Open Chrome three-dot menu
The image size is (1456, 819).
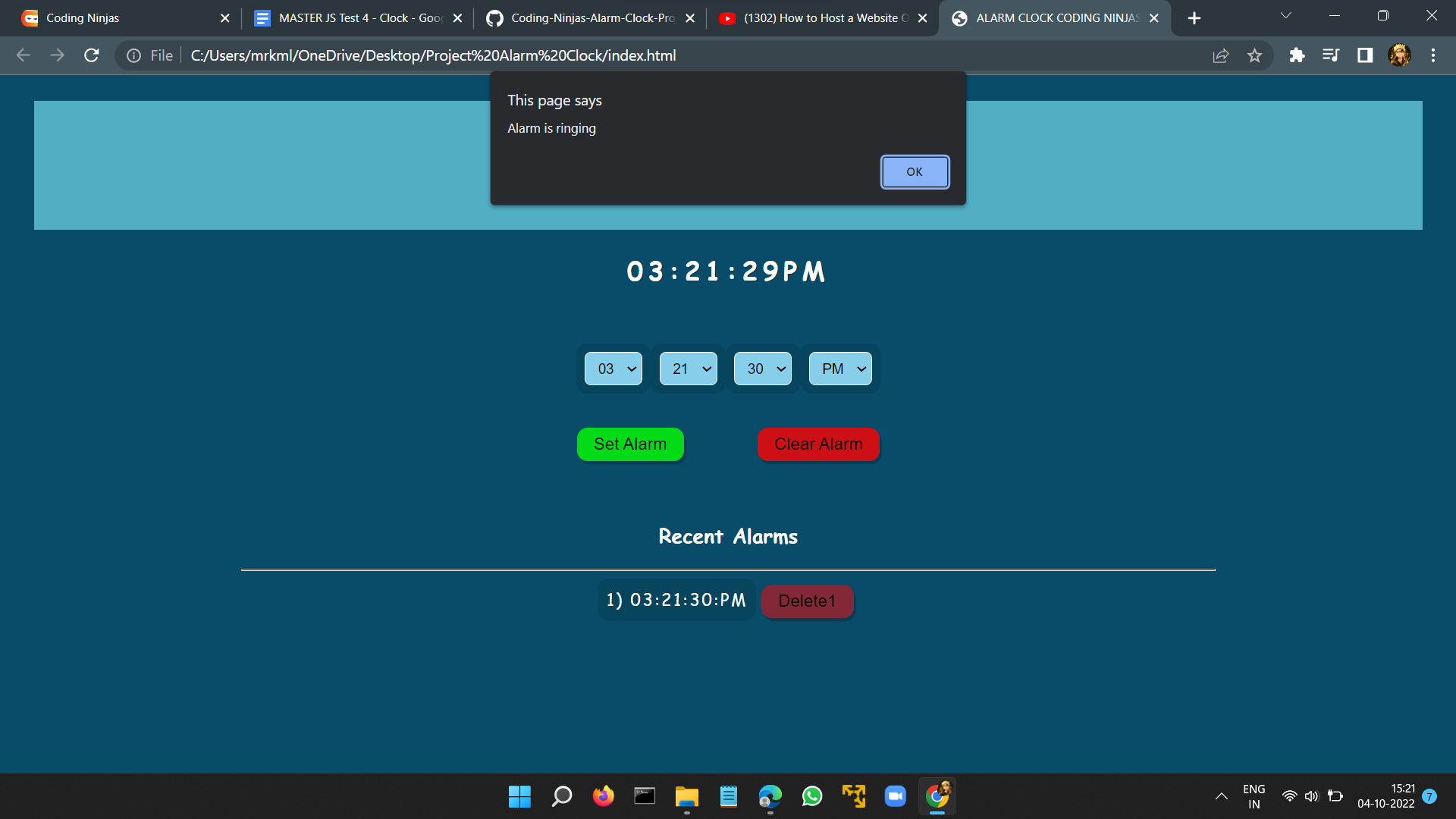(x=1432, y=55)
